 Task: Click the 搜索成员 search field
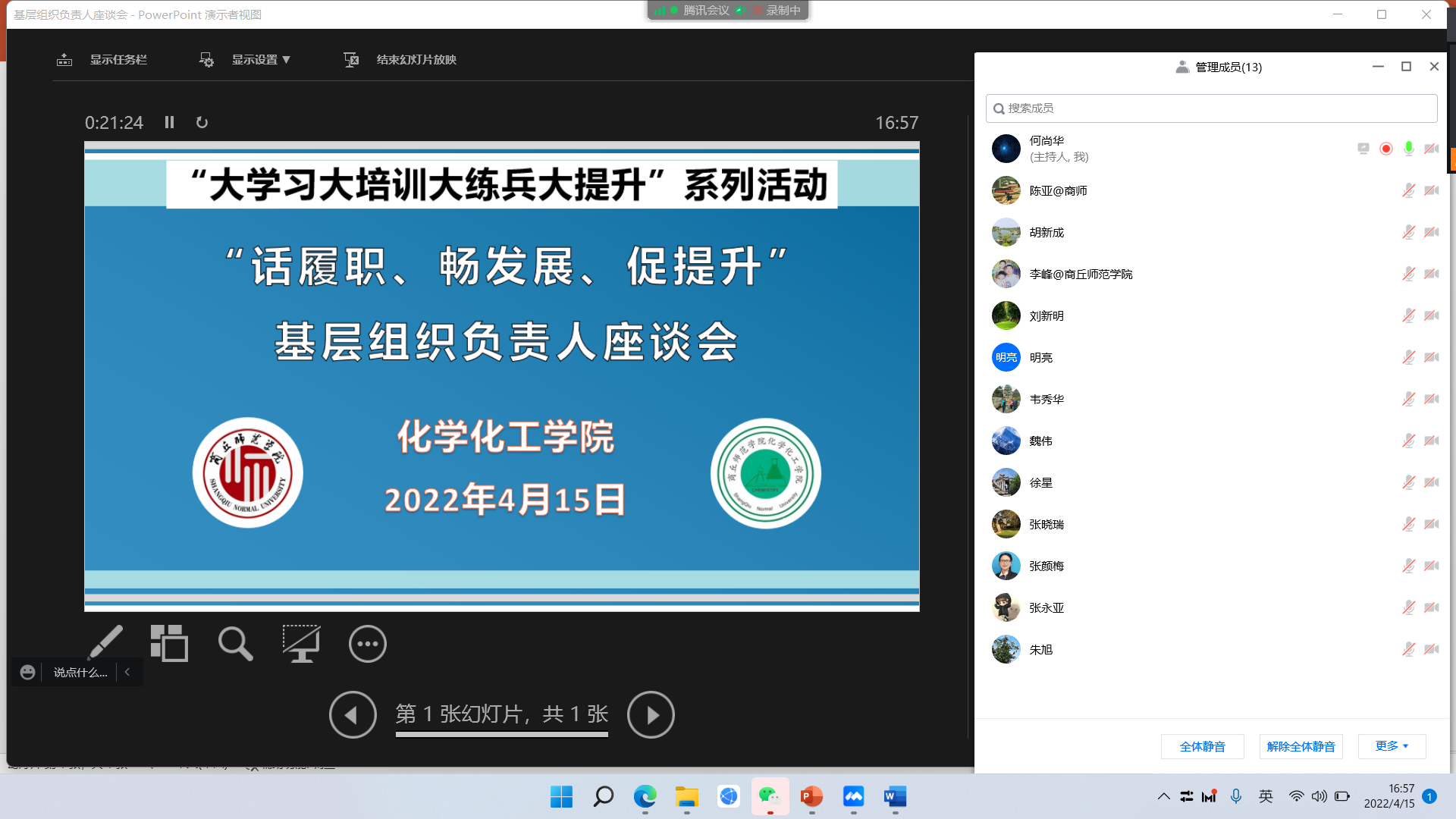tap(1211, 108)
